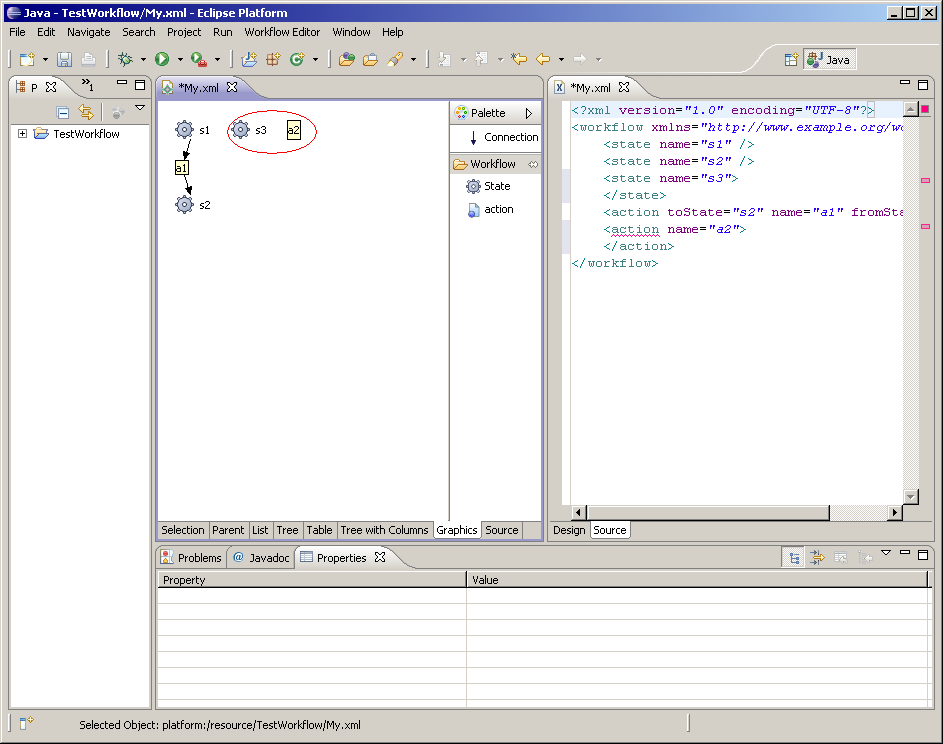Image resolution: width=943 pixels, height=744 pixels.
Task: Open the Java perspective
Action: [829, 60]
